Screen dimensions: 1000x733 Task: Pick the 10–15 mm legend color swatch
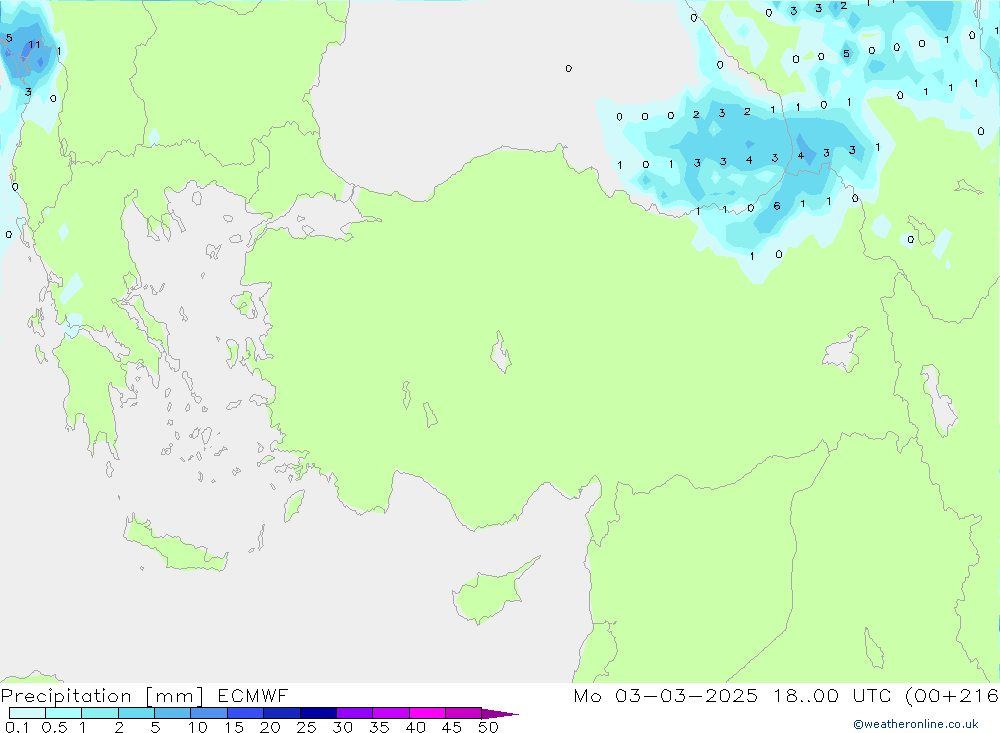pyautogui.click(x=209, y=713)
